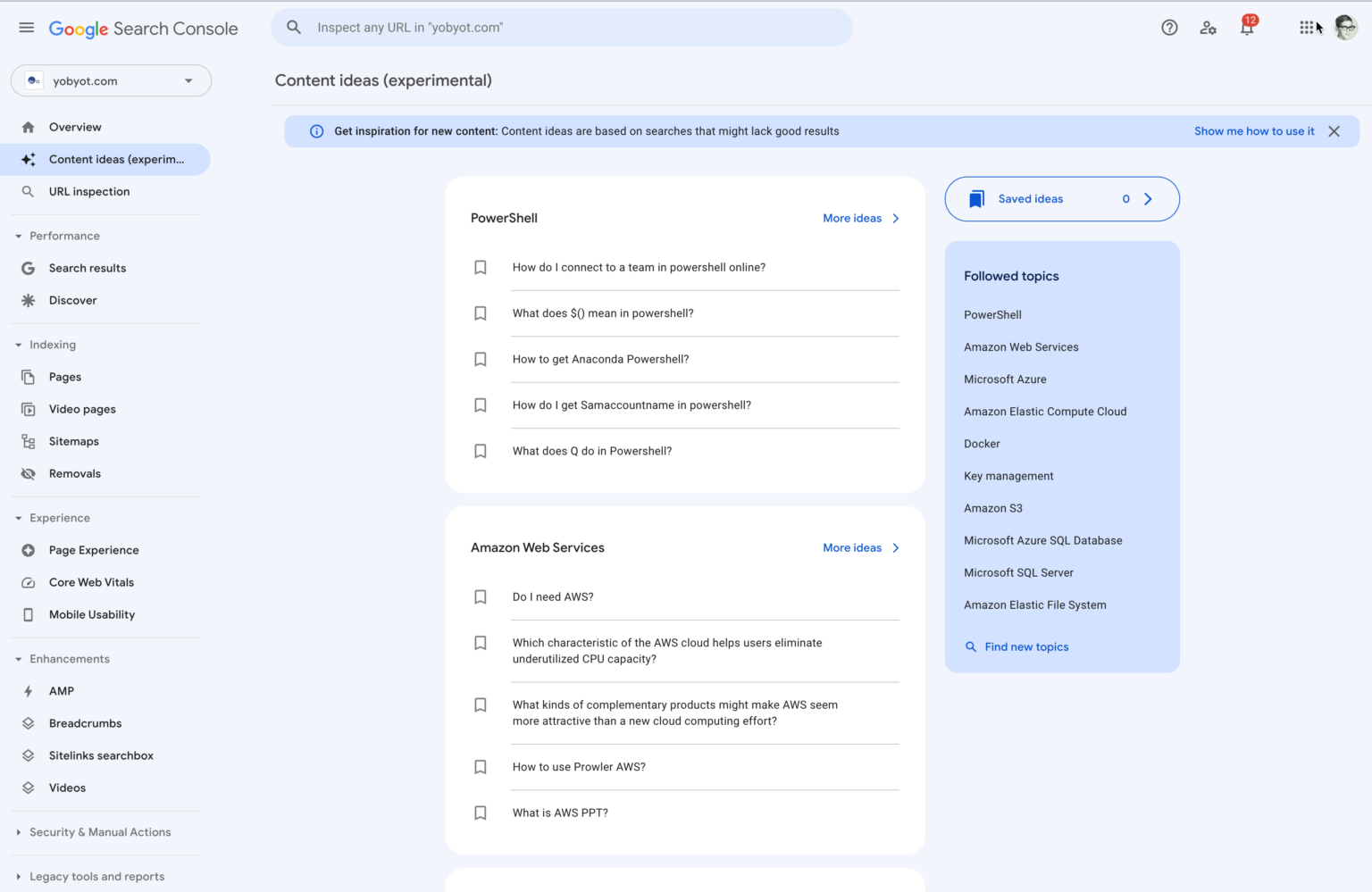This screenshot has height=892, width=1372.
Task: Click the URL inspection magnifier icon
Action: (29, 191)
